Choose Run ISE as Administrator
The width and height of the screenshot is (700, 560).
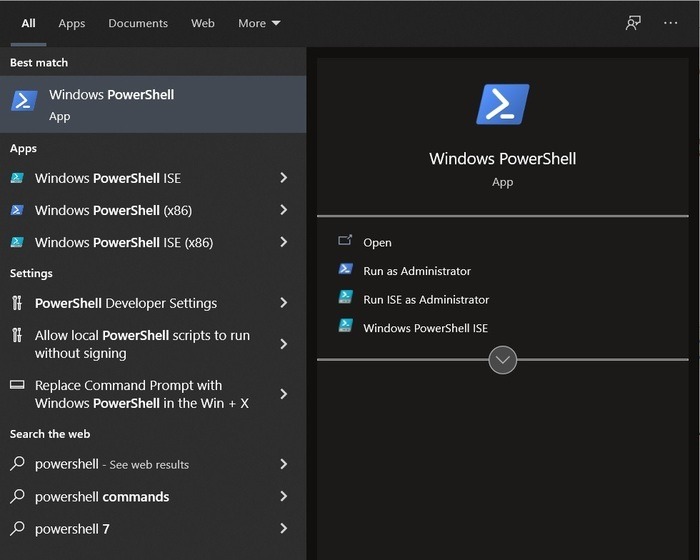click(426, 300)
